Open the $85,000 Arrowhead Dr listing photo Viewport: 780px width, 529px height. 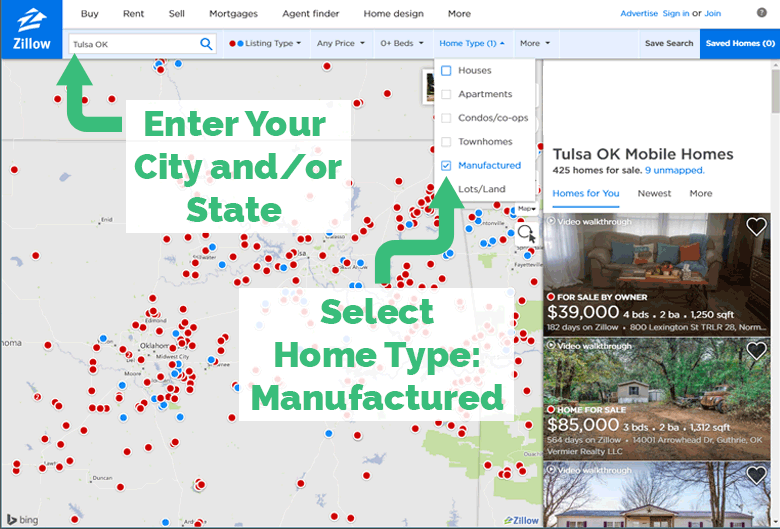click(657, 399)
